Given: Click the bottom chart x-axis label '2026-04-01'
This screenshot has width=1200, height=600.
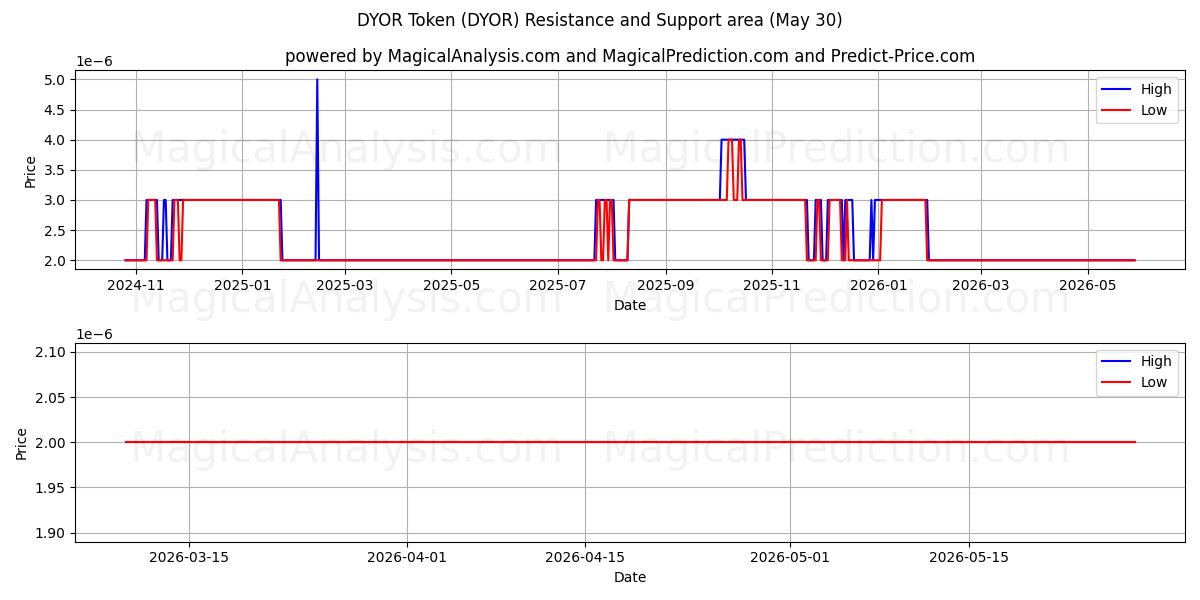Looking at the screenshot, I should [x=407, y=558].
